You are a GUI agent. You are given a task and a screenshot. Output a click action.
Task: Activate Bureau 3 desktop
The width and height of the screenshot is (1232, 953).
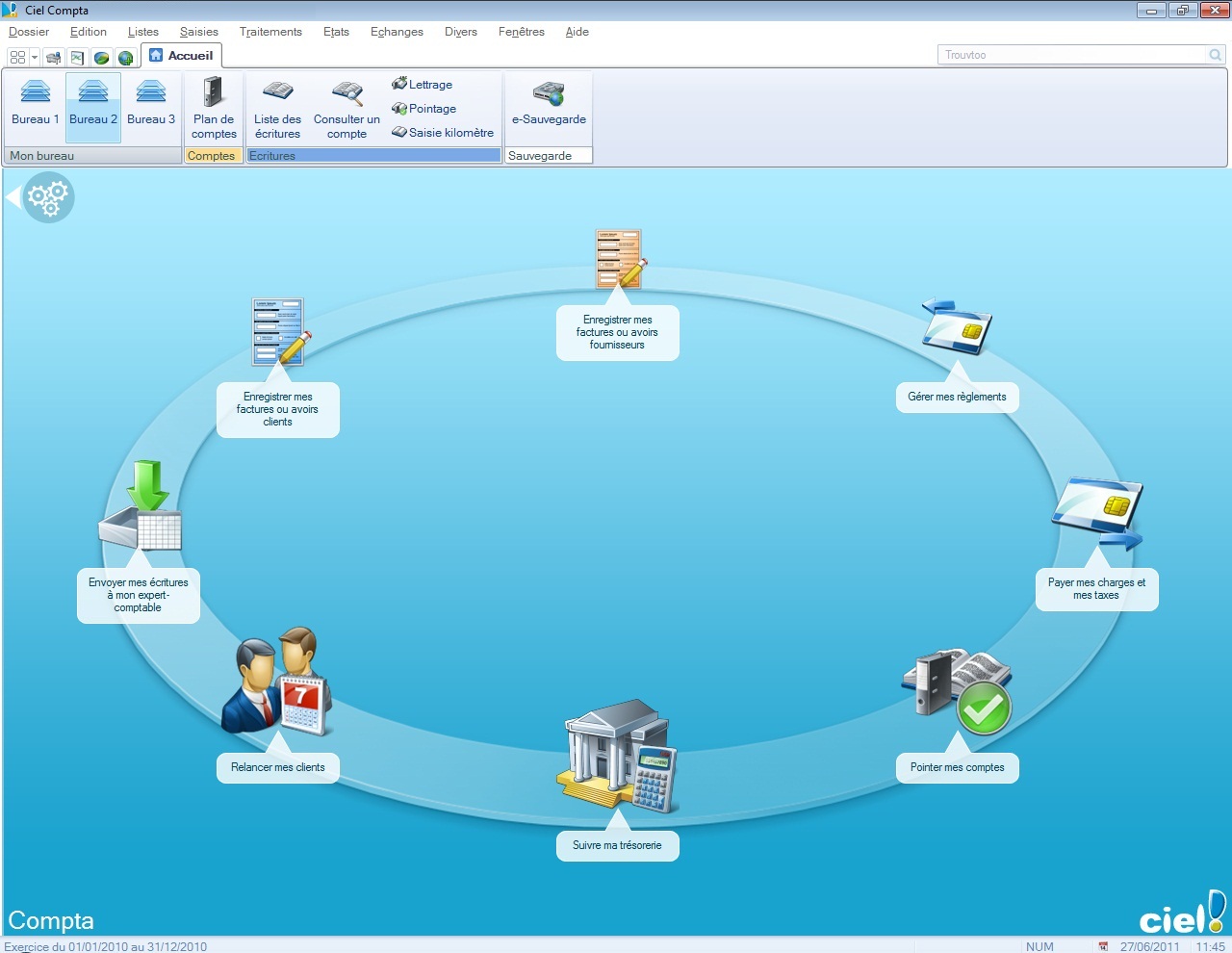tap(151, 102)
